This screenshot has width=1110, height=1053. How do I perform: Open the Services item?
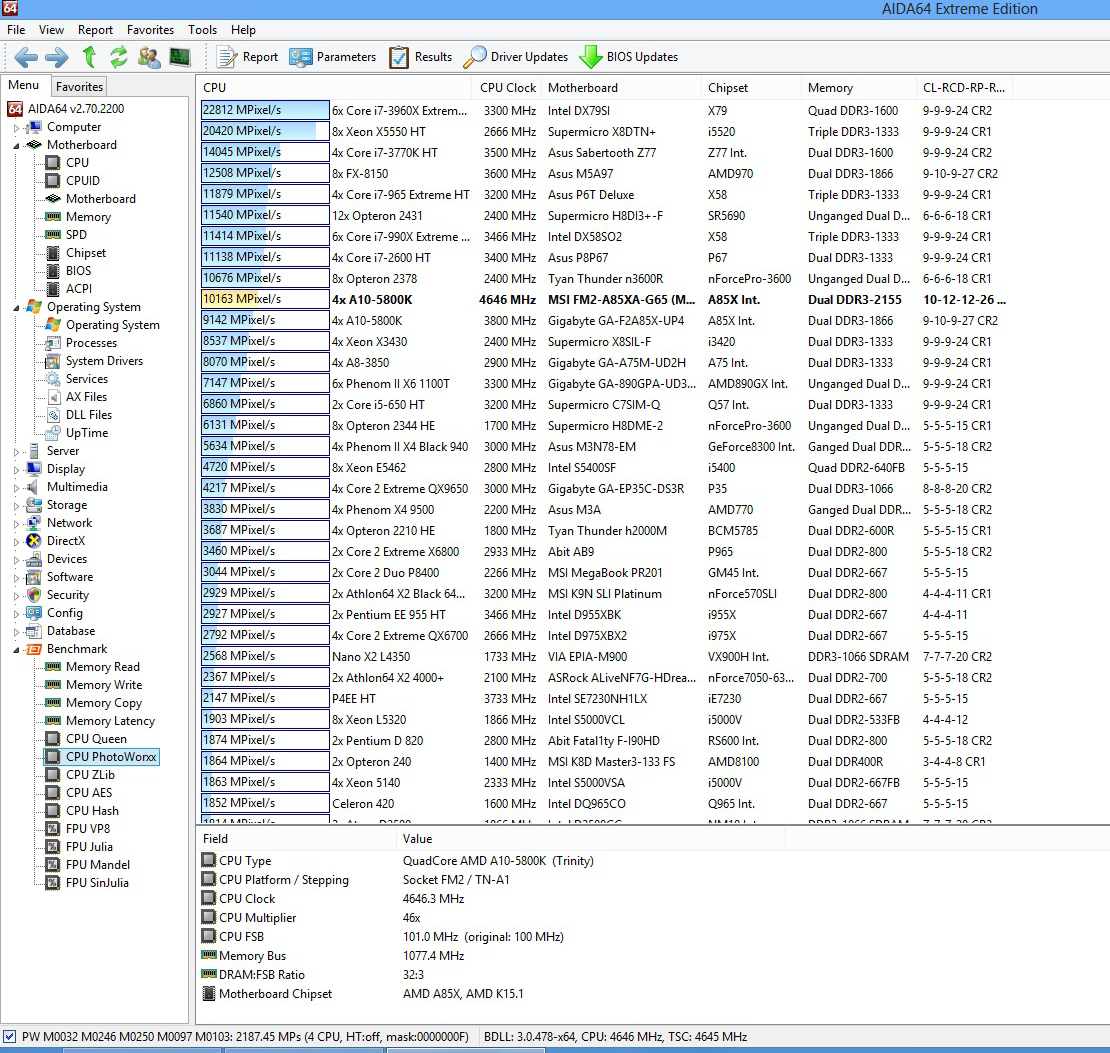[x=86, y=379]
